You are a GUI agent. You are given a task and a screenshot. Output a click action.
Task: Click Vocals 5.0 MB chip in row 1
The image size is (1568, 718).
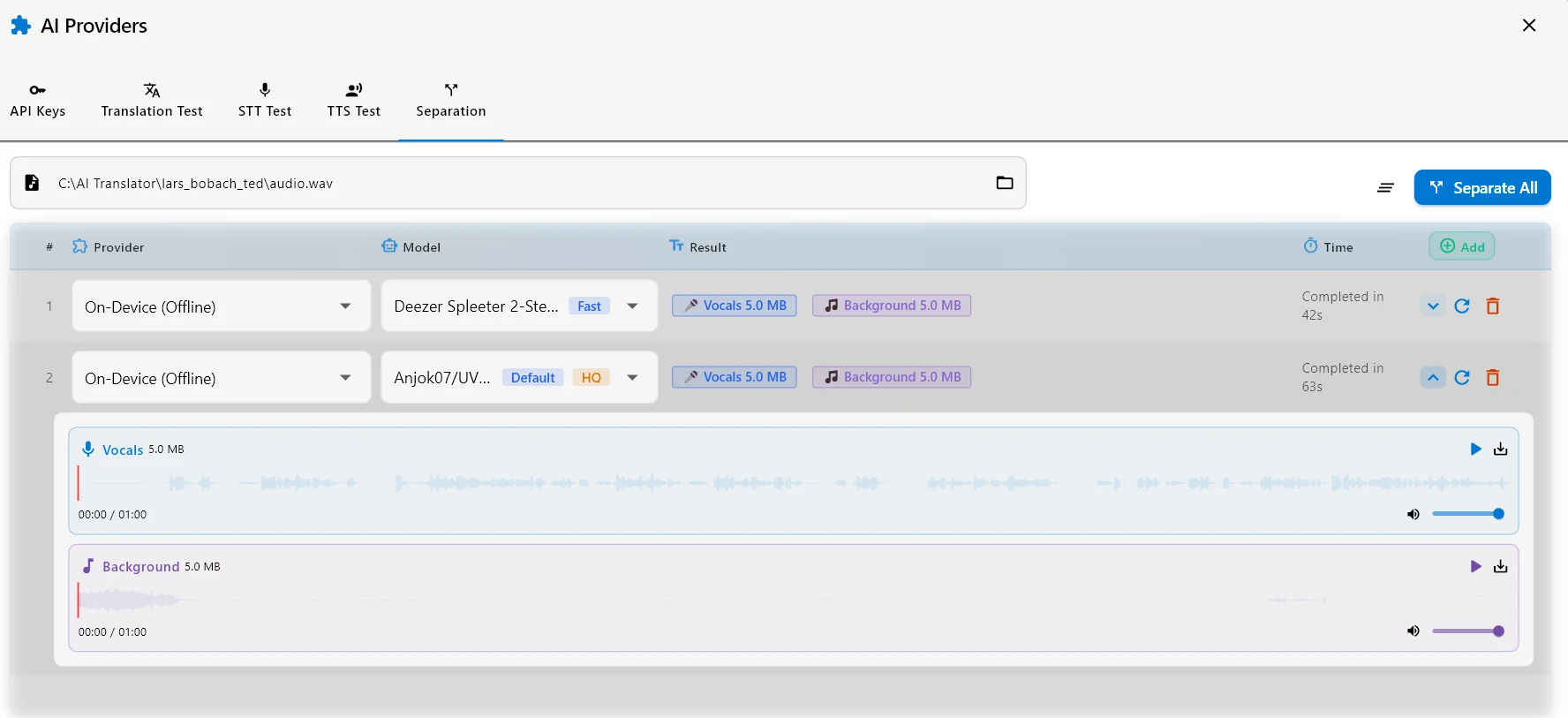click(x=735, y=306)
